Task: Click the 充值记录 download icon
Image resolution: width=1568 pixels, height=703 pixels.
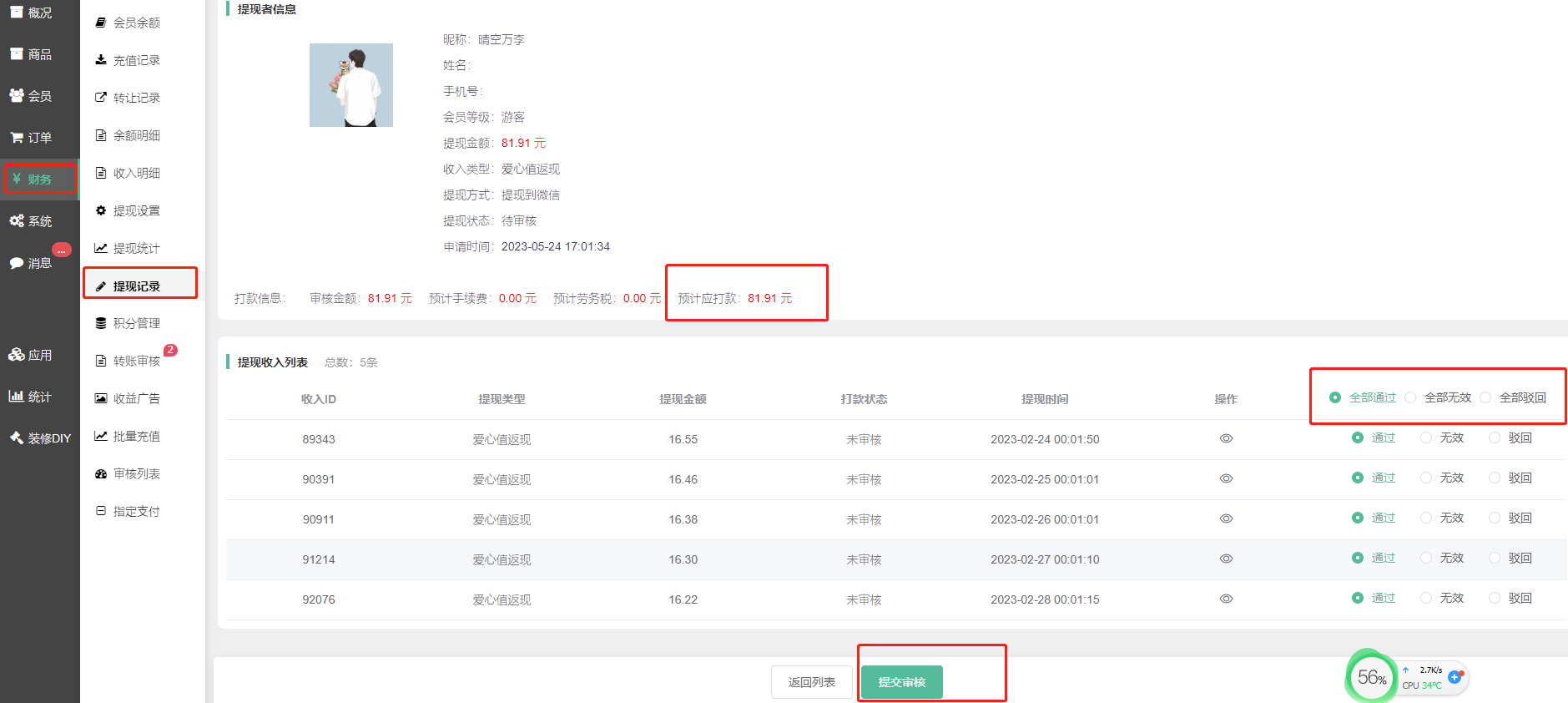Action: tap(101, 60)
